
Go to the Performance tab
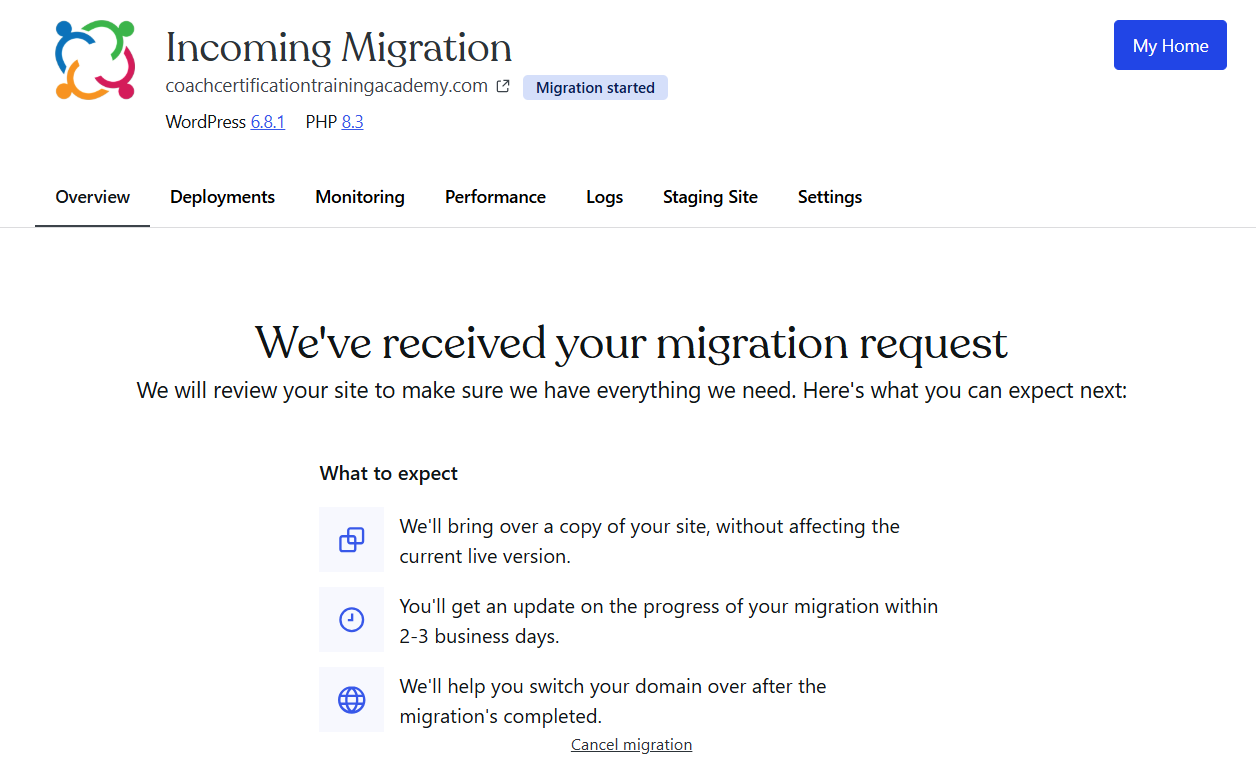click(x=495, y=197)
